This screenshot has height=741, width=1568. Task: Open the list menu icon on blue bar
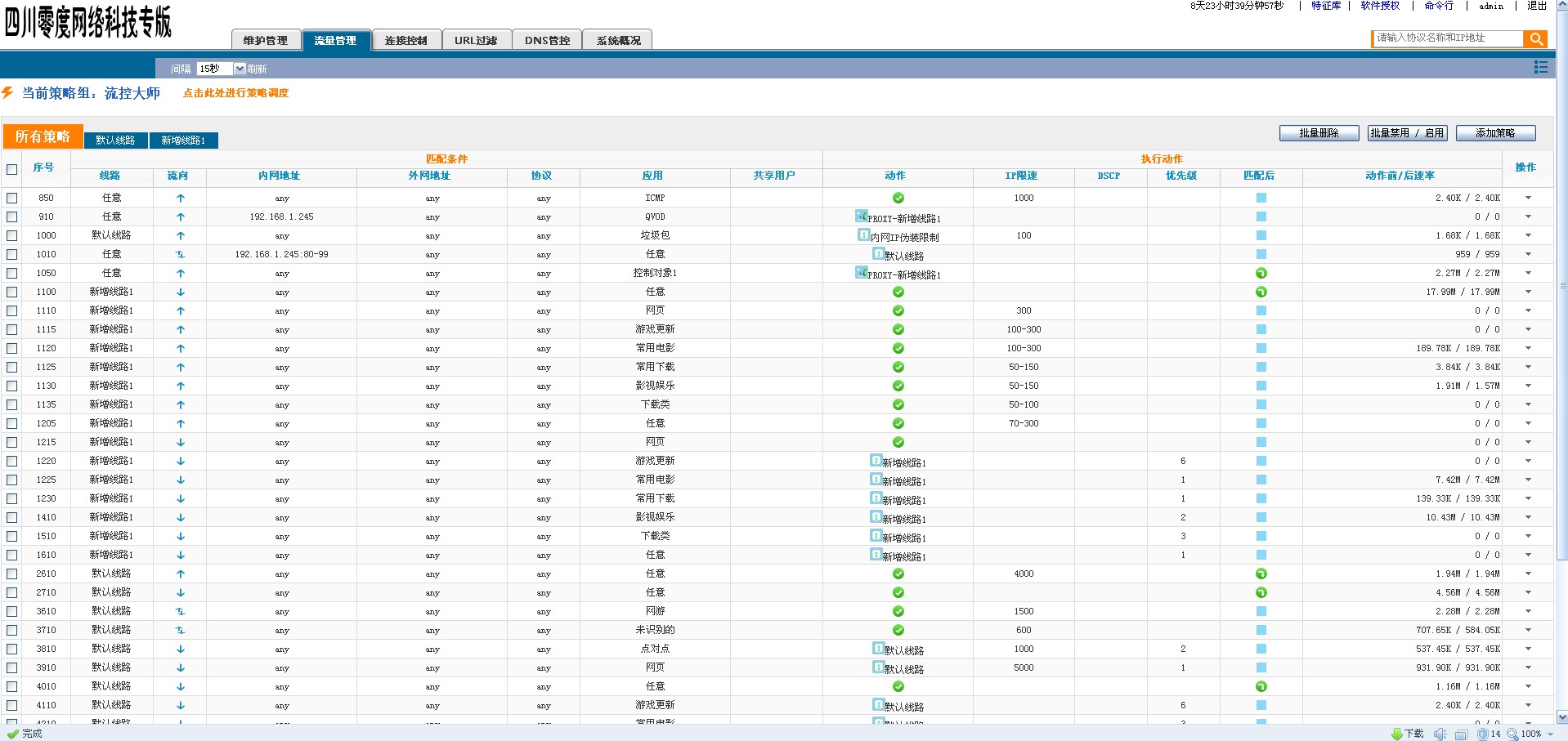coord(1540,67)
